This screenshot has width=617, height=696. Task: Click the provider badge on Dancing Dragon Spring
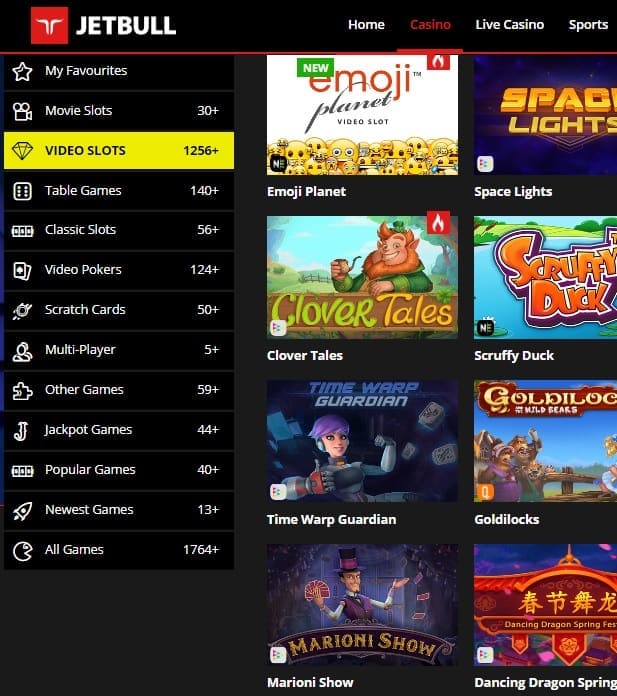tap(485, 655)
